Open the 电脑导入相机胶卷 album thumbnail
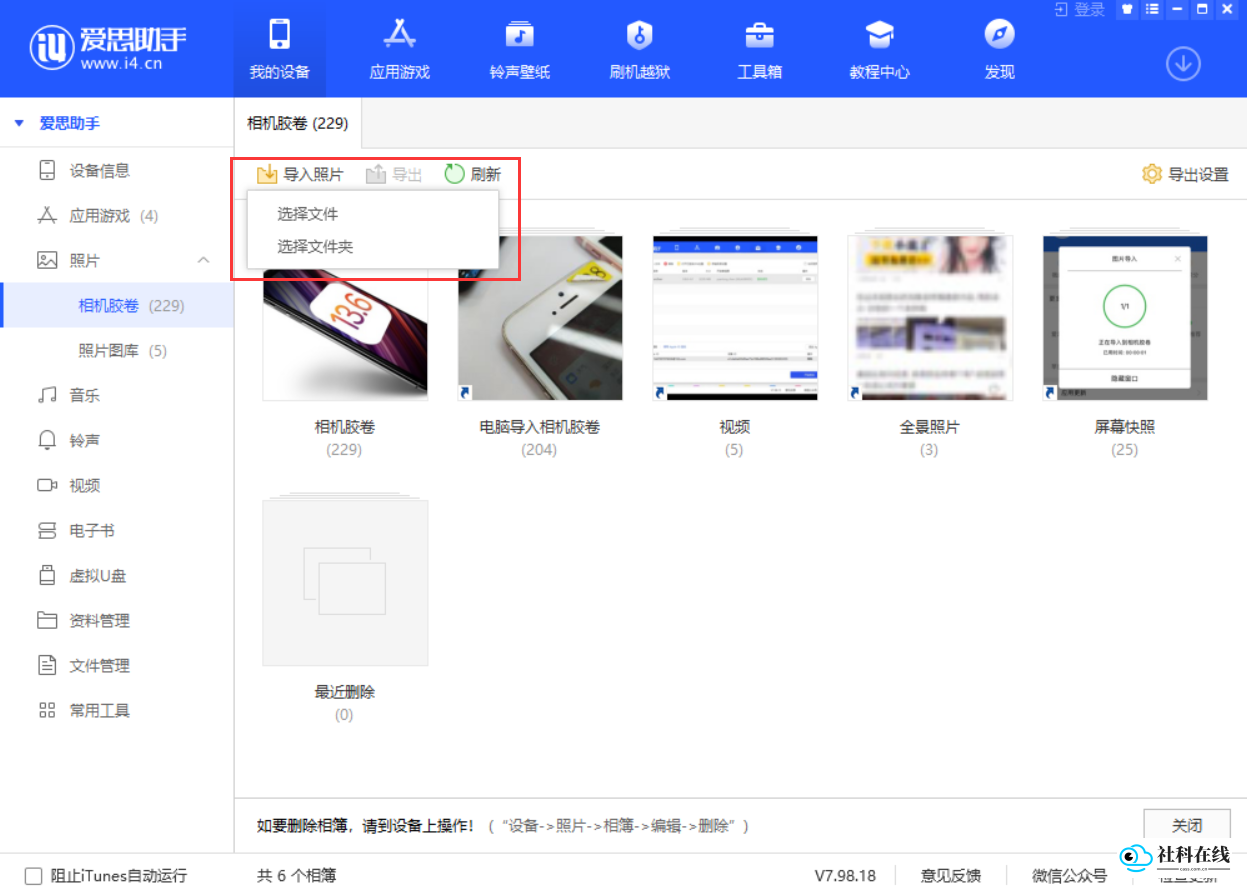This screenshot has height=896, width=1247. 540,318
